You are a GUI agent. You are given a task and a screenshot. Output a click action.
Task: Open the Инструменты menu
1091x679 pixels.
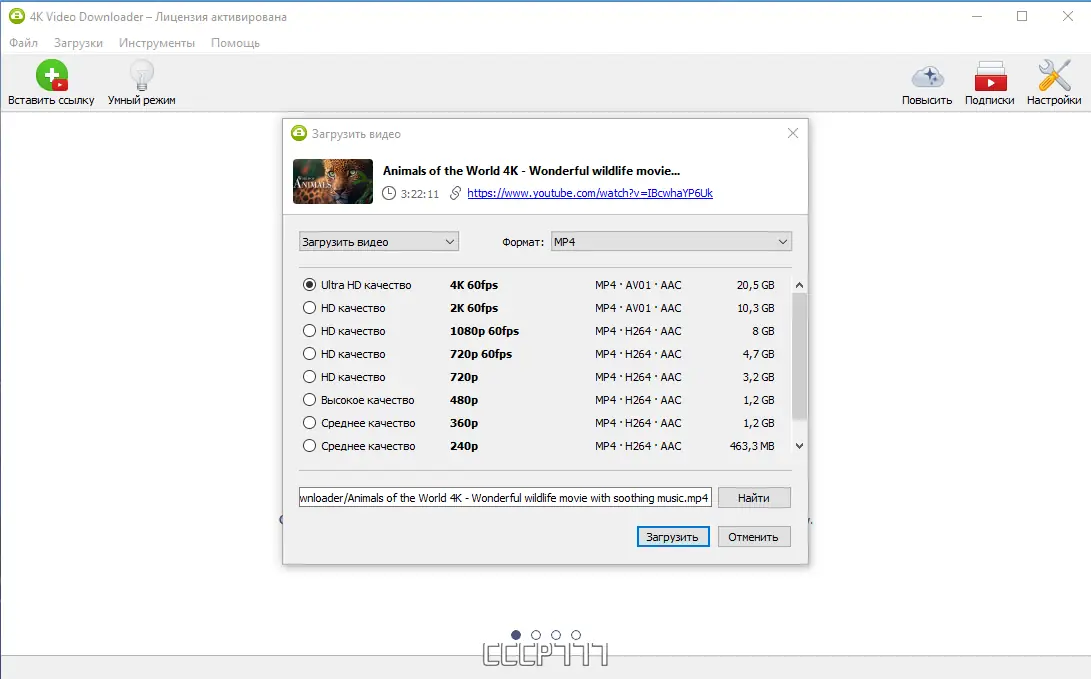coord(157,42)
